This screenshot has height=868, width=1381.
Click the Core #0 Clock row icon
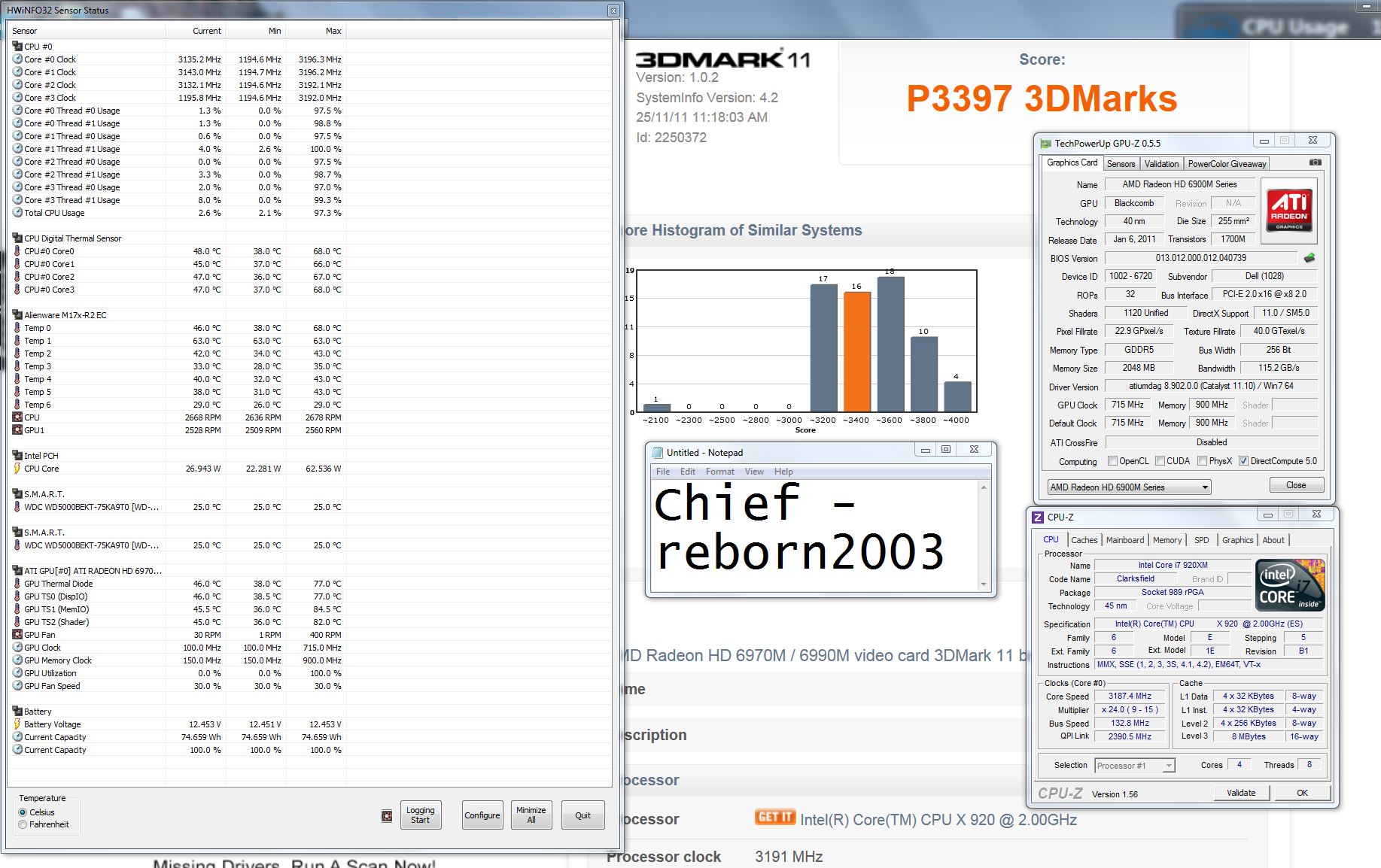coord(17,59)
